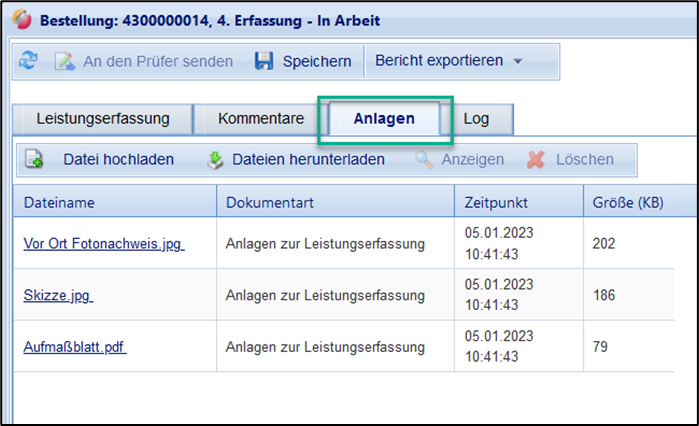Image resolution: width=699 pixels, height=426 pixels.
Task: Click the Datei hochladen upload icon
Action: click(34, 159)
